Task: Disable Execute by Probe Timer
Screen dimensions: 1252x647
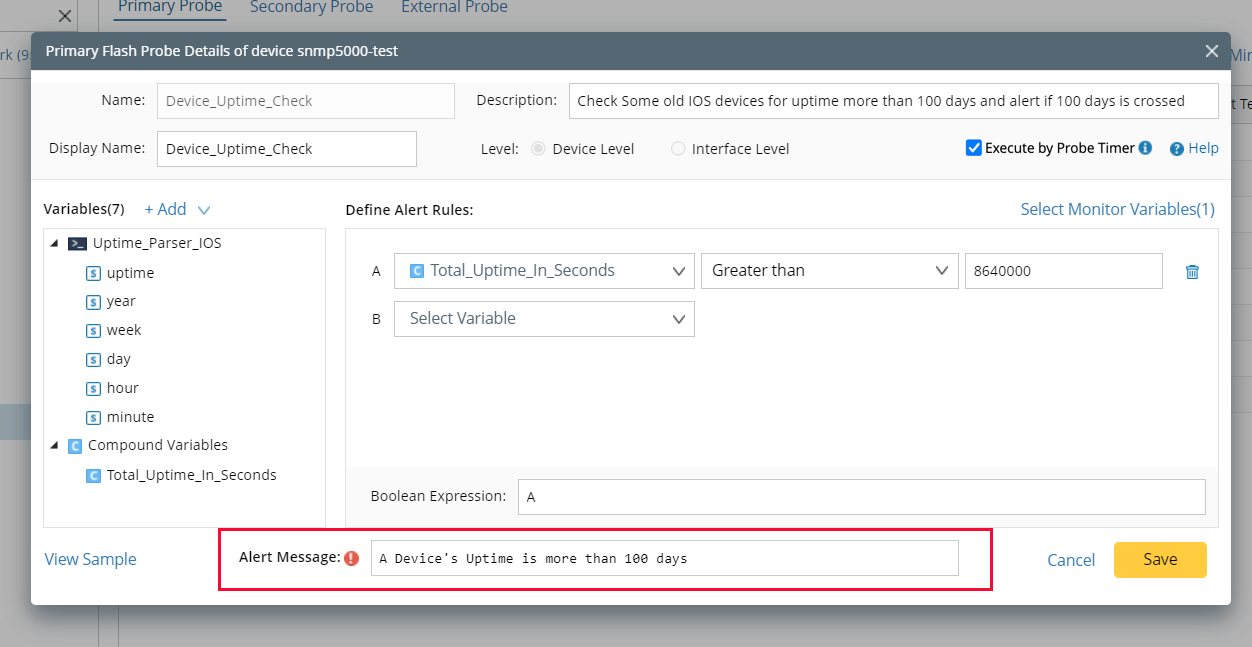Action: pyautogui.click(x=973, y=147)
